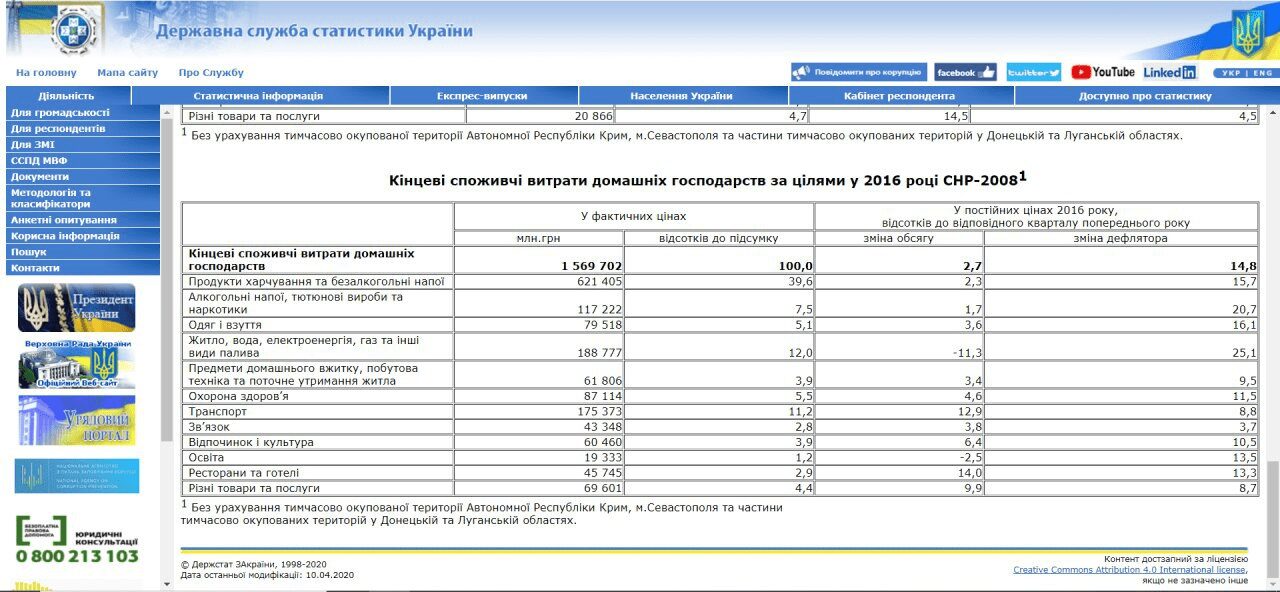
Task: Expand the Населення України menu
Action: (x=681, y=96)
